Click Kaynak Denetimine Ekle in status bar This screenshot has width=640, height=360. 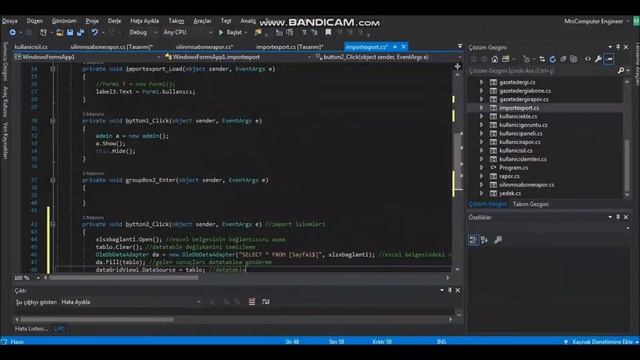tap(602, 342)
